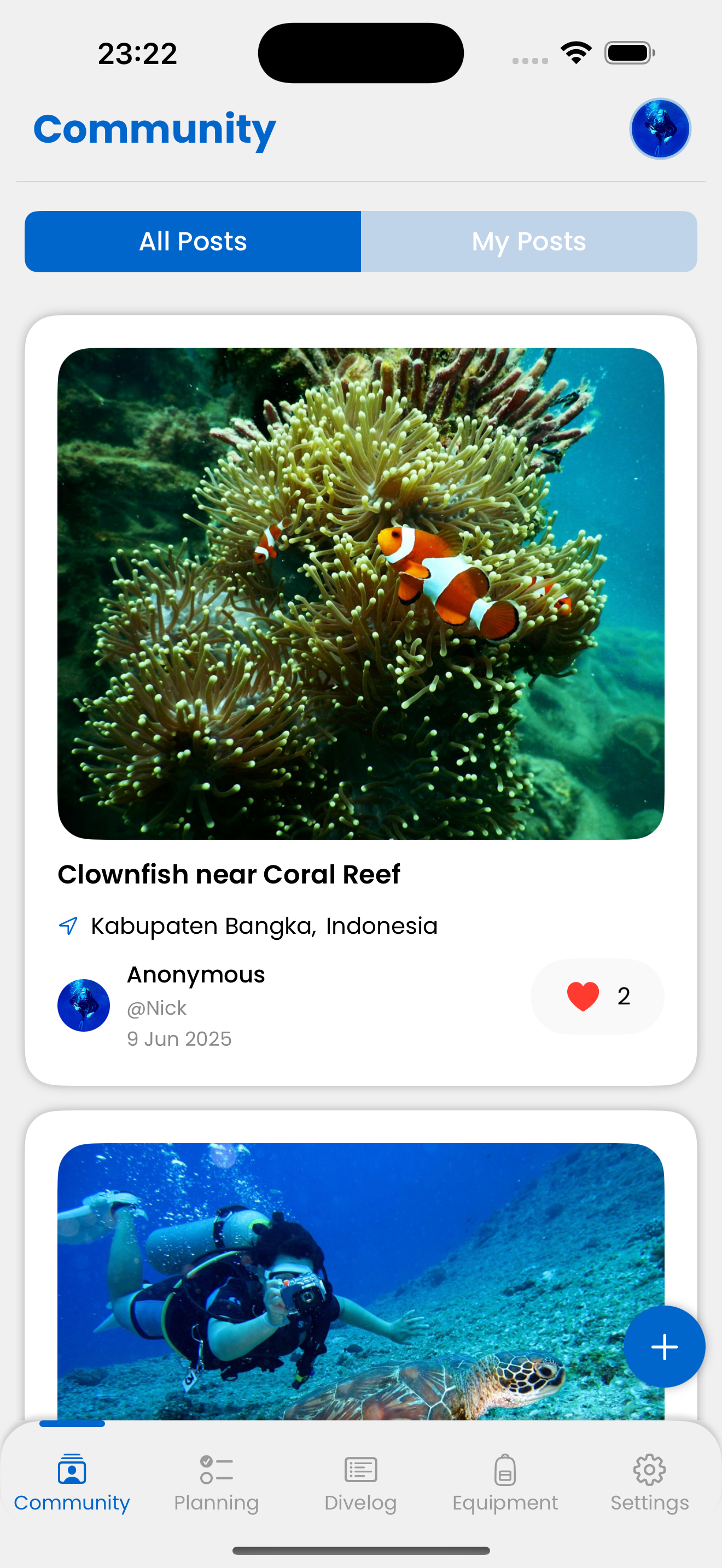Open the Planning tab icon
Screen dimensions: 722x1568
click(x=216, y=1470)
